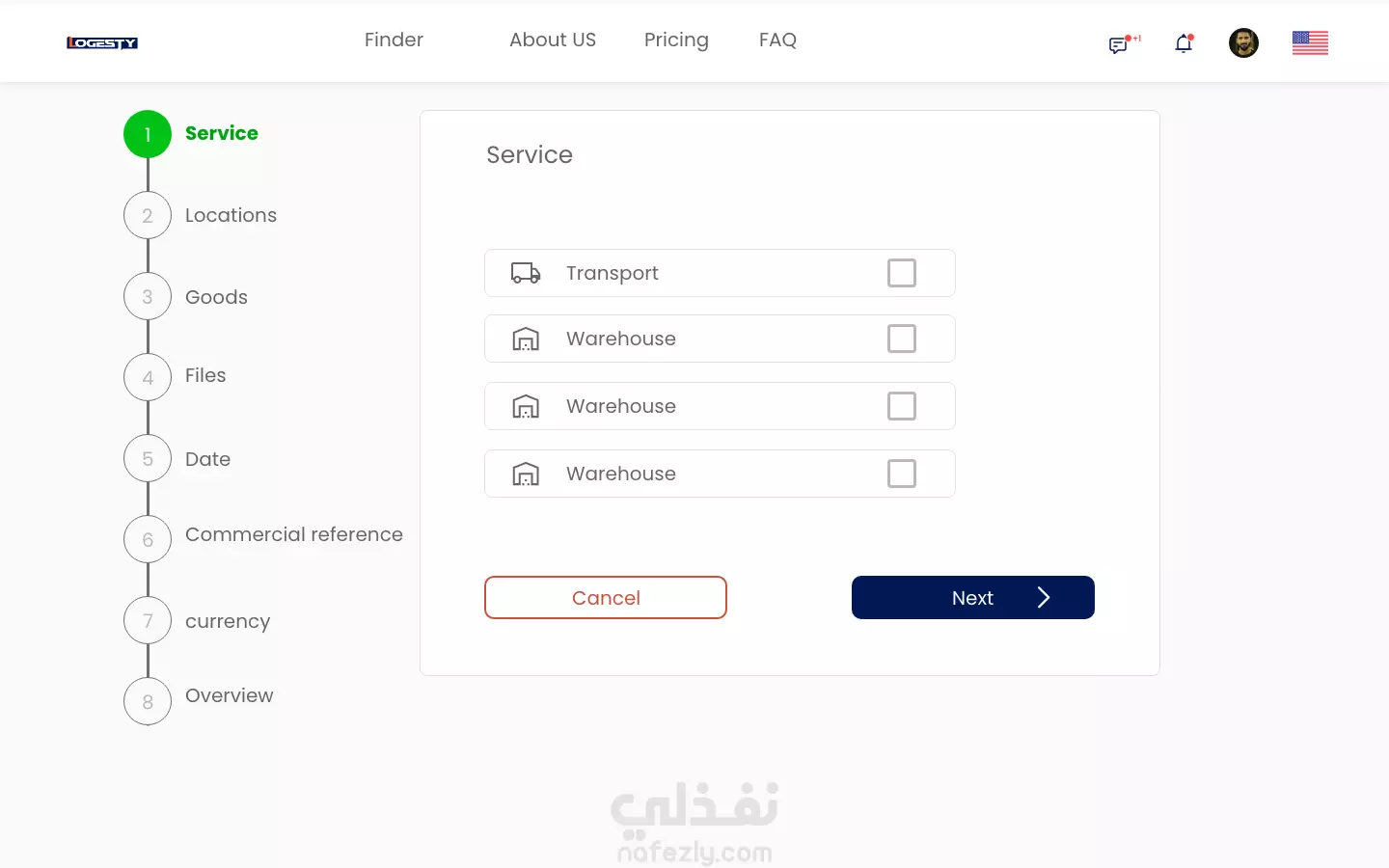This screenshot has width=1389, height=868.
Task: Check the Transport service checkbox
Action: click(902, 273)
